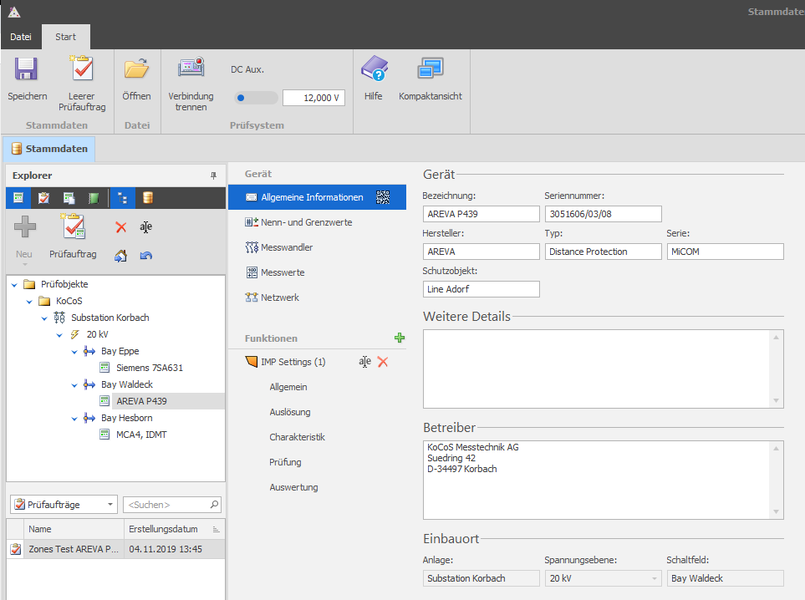Image resolution: width=805 pixels, height=600 pixels.
Task: Open Allgemein under IMP Settings
Action: (x=289, y=387)
